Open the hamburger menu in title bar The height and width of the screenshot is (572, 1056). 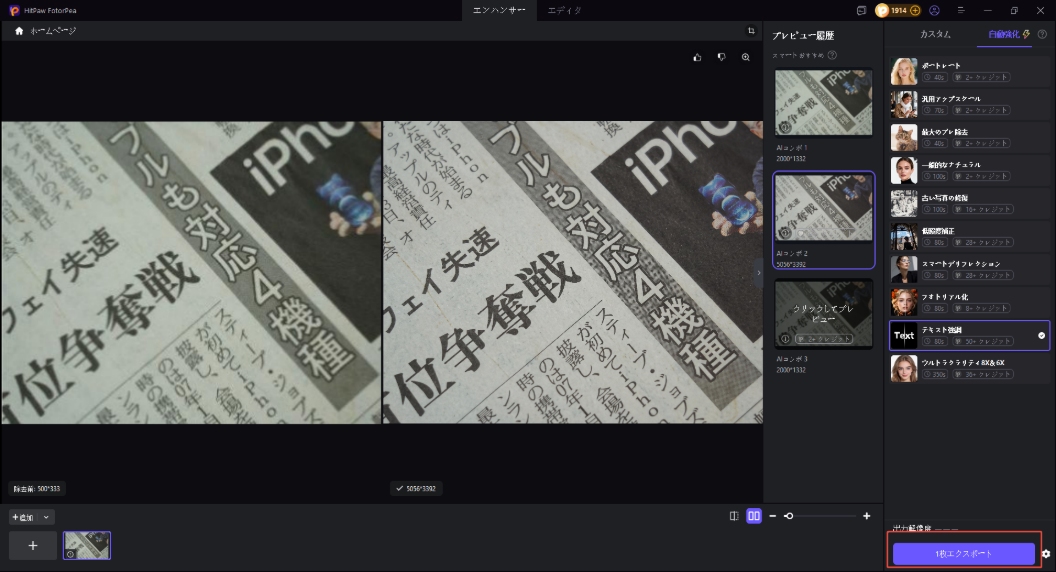click(x=961, y=10)
